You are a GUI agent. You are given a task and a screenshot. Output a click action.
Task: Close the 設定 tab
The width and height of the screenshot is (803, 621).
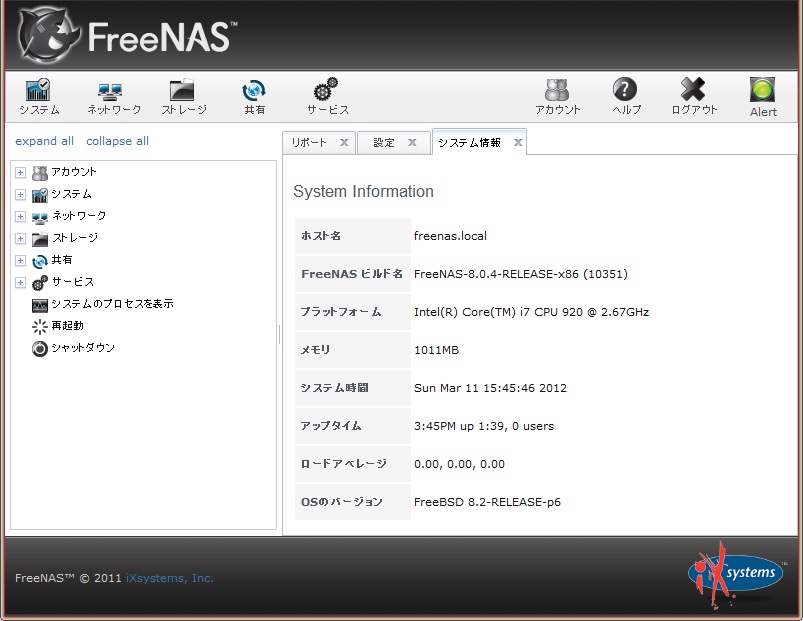(412, 143)
